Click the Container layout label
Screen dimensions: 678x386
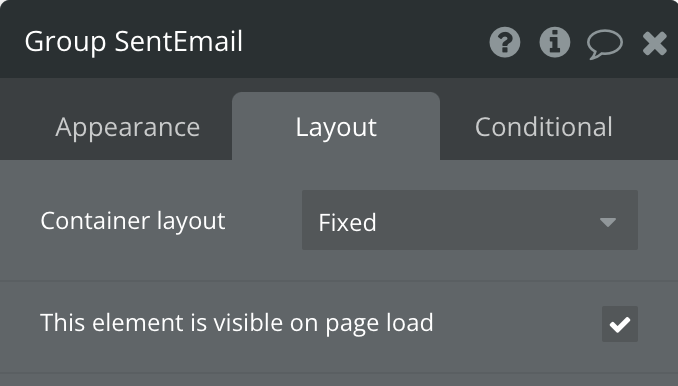coord(133,221)
